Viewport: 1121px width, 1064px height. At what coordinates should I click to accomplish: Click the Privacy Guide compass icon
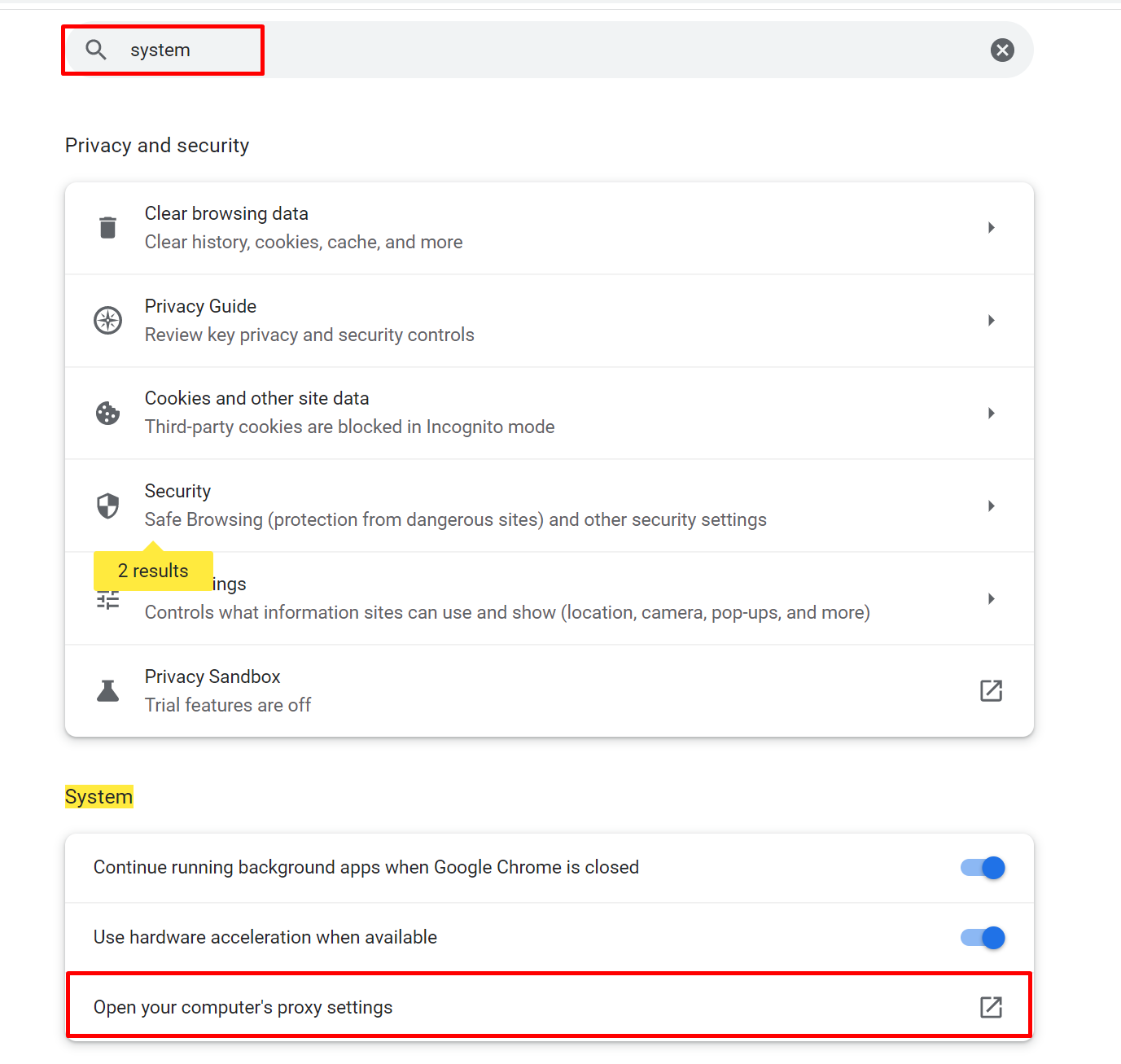tap(108, 321)
